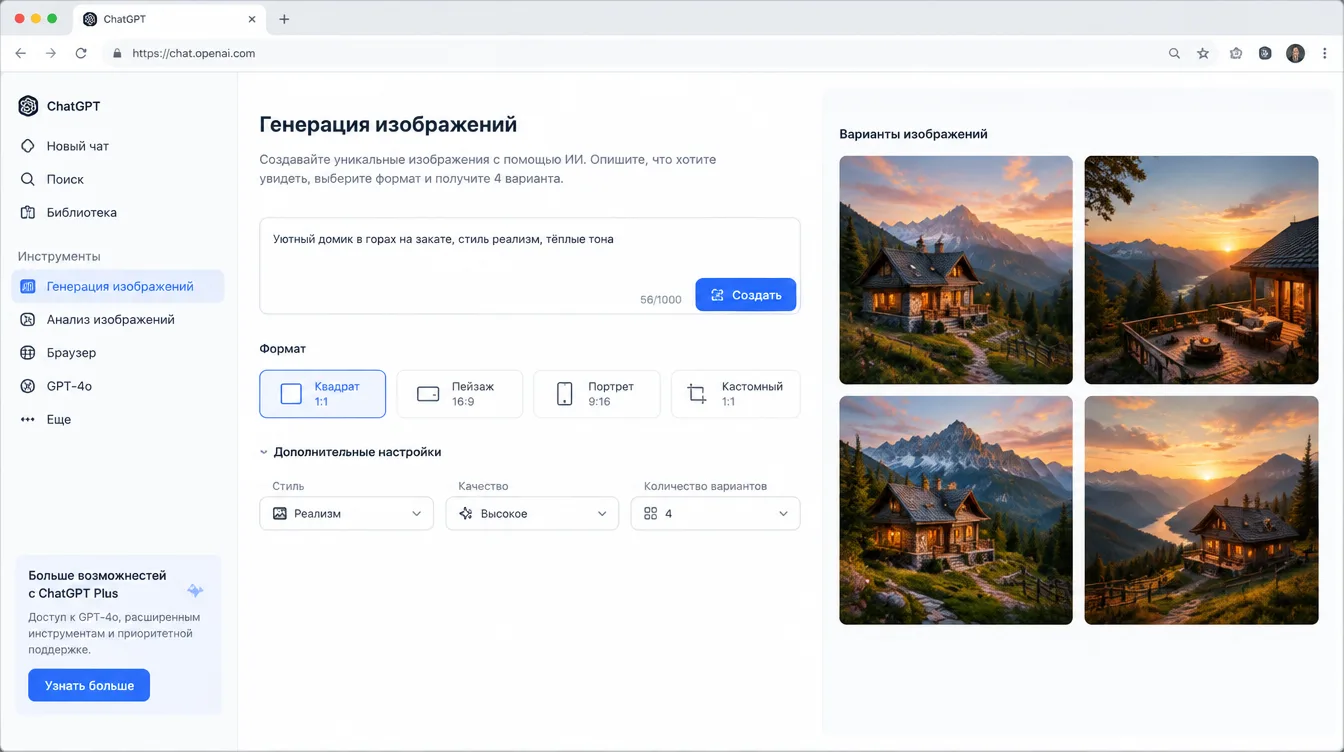Click the GPT-4o icon in sidebar
This screenshot has height=752, width=1344.
pyautogui.click(x=28, y=386)
